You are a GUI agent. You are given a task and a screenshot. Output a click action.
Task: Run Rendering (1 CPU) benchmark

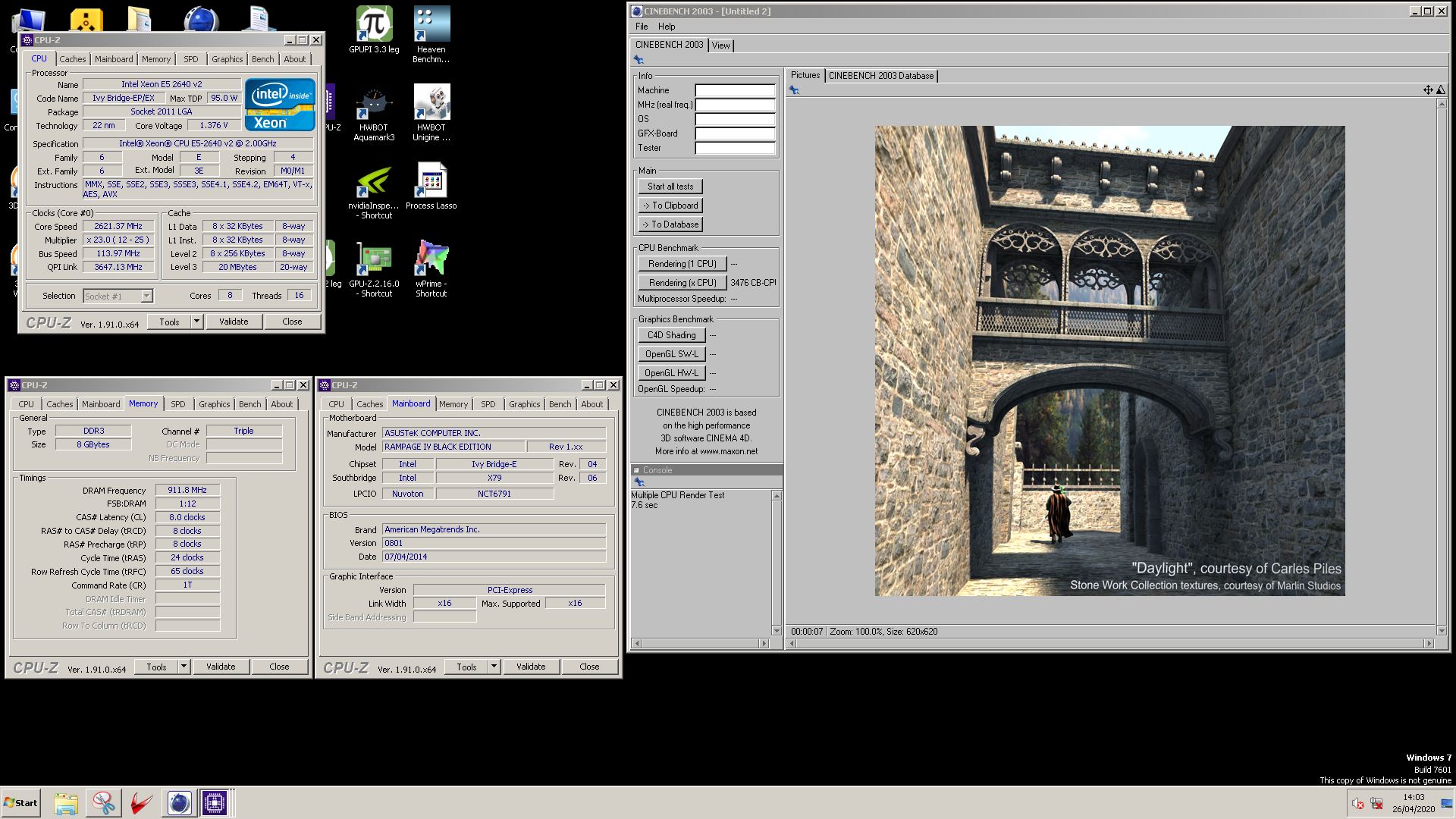[x=682, y=264]
